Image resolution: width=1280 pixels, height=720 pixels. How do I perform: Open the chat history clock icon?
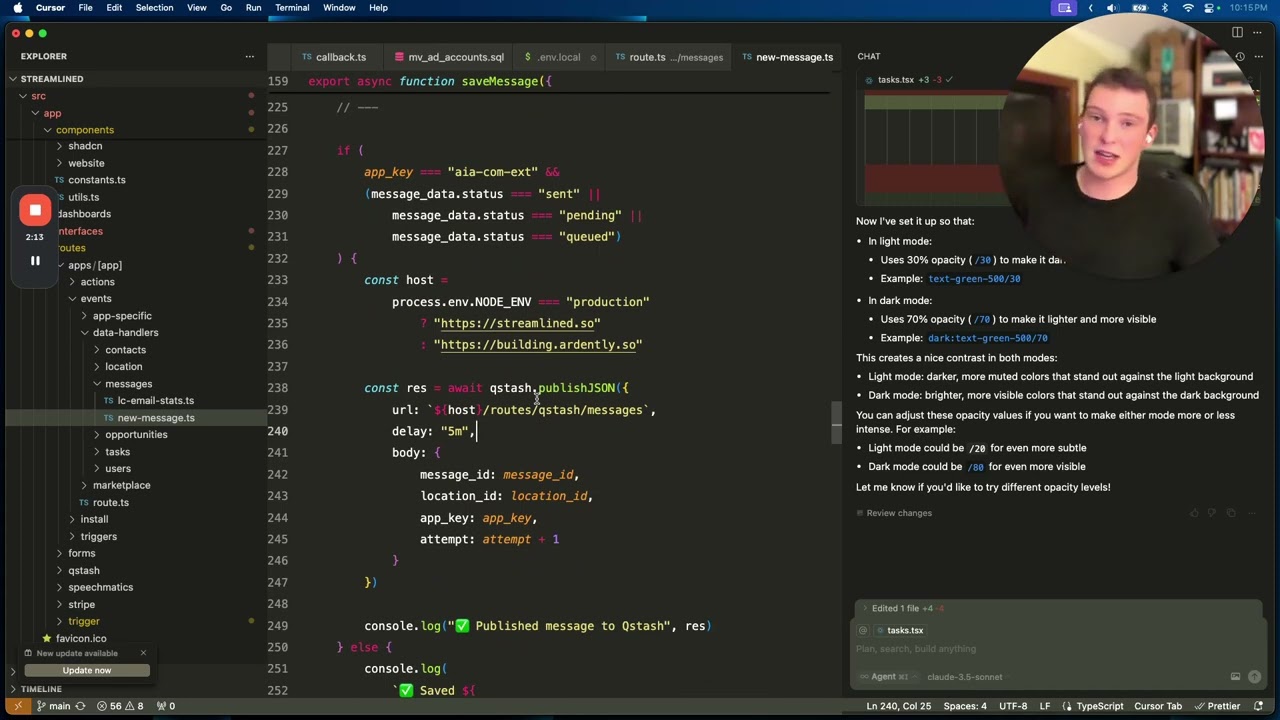click(x=1240, y=57)
